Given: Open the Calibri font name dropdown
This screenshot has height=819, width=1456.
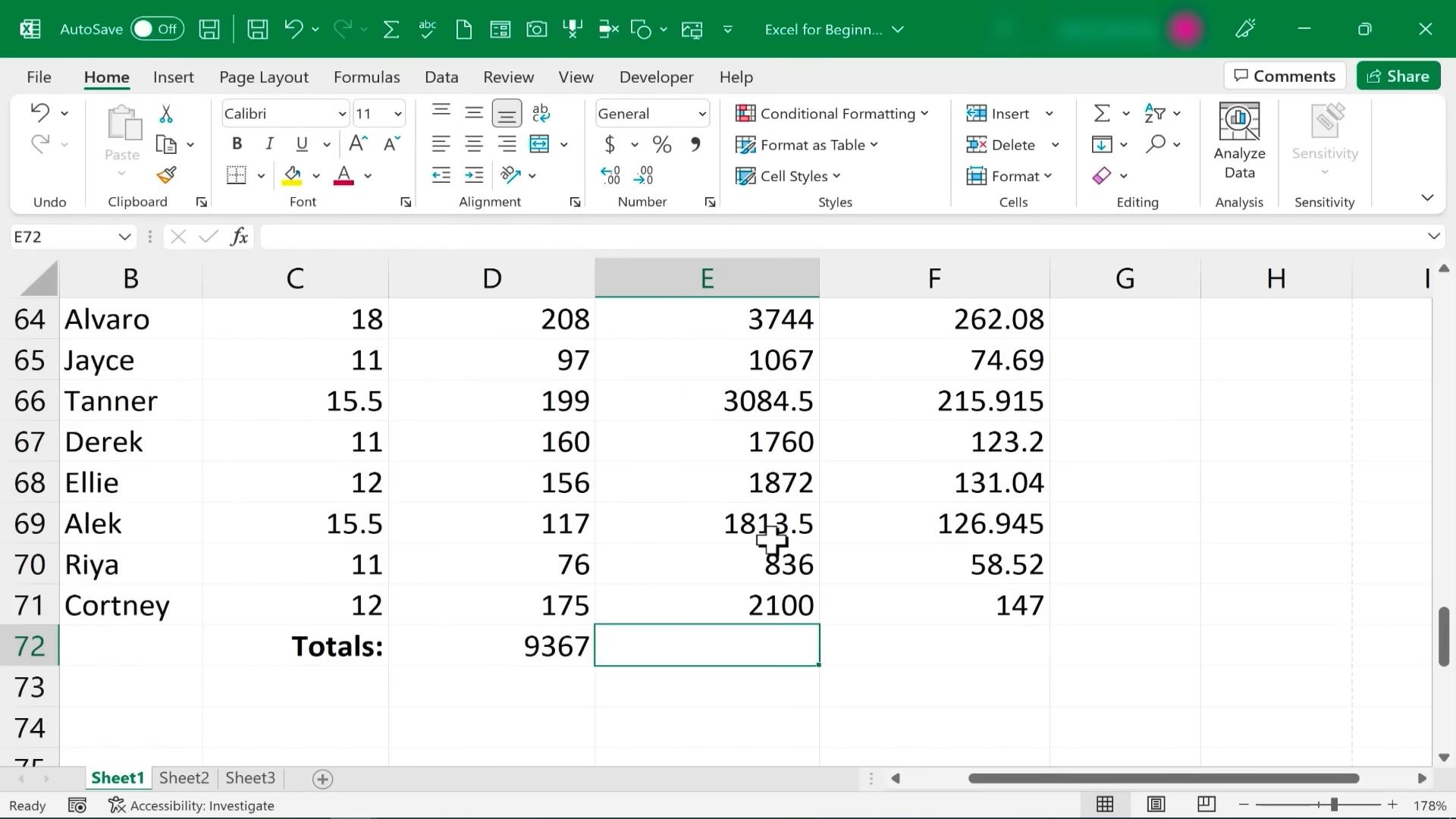Looking at the screenshot, I should pyautogui.click(x=342, y=114).
